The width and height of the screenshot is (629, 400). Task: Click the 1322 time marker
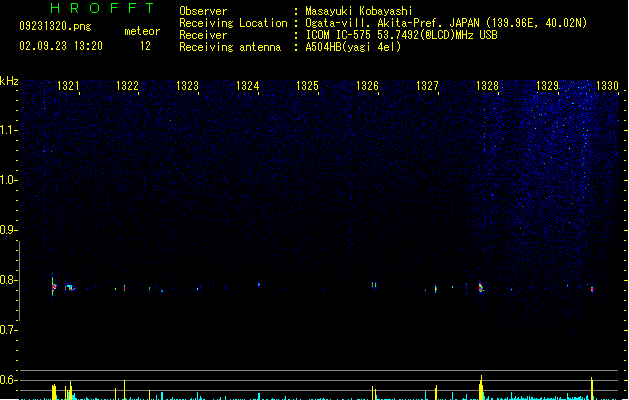(127, 86)
